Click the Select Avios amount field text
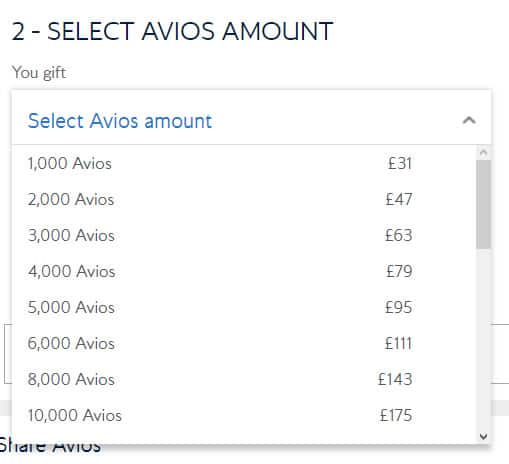 click(x=120, y=121)
